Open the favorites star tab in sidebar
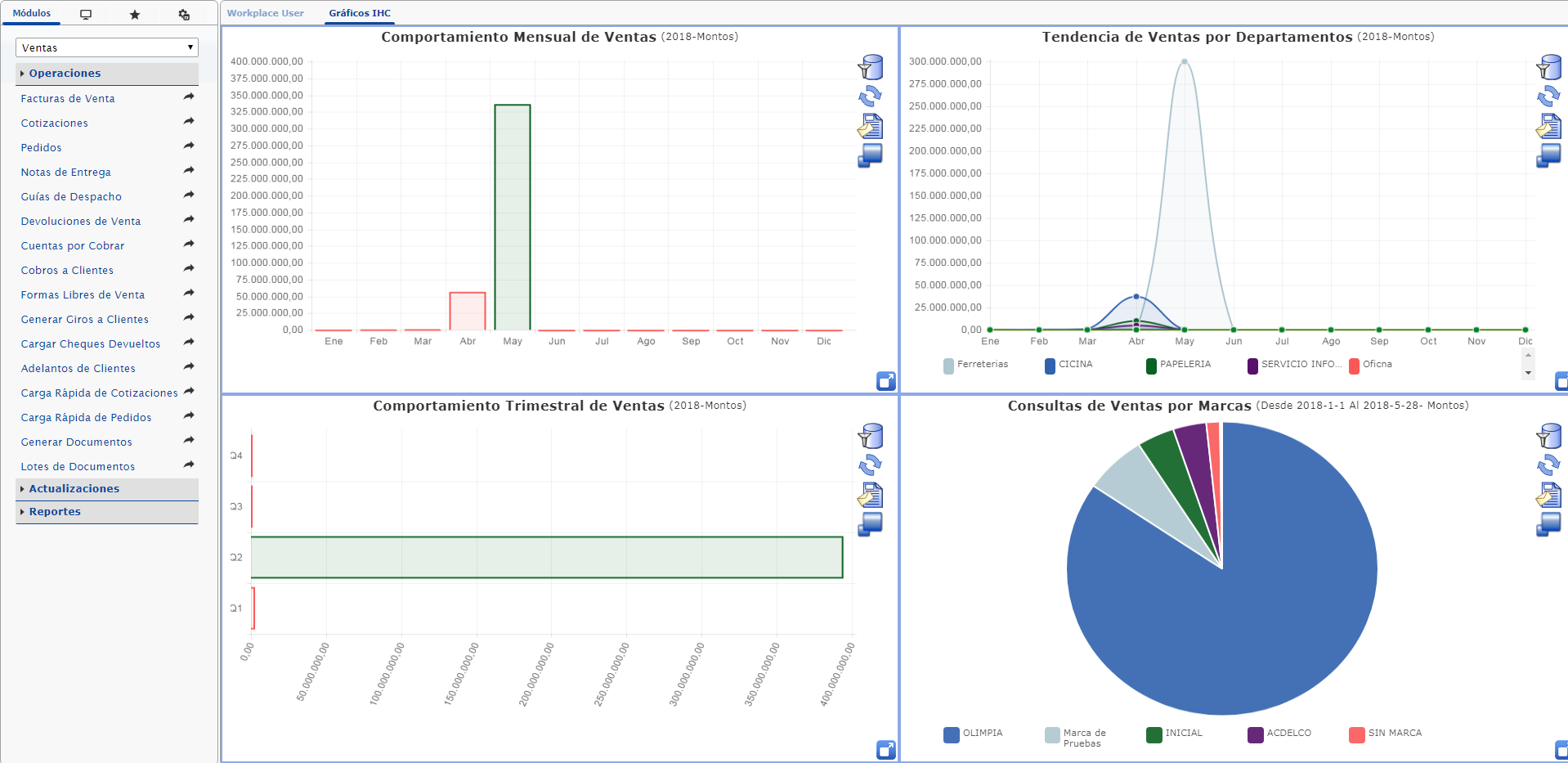This screenshot has width=1568, height=763. 135,15
